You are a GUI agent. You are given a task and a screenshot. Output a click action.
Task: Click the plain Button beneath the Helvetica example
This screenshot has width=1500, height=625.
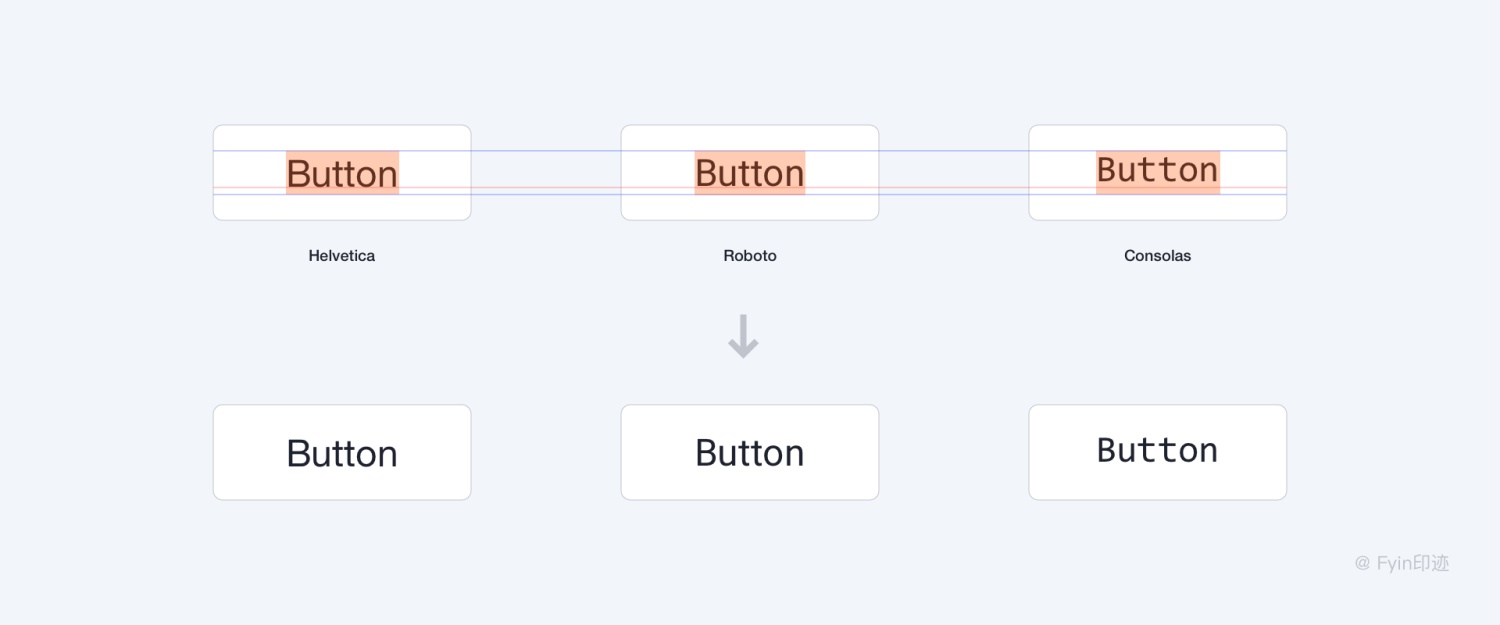click(x=342, y=452)
